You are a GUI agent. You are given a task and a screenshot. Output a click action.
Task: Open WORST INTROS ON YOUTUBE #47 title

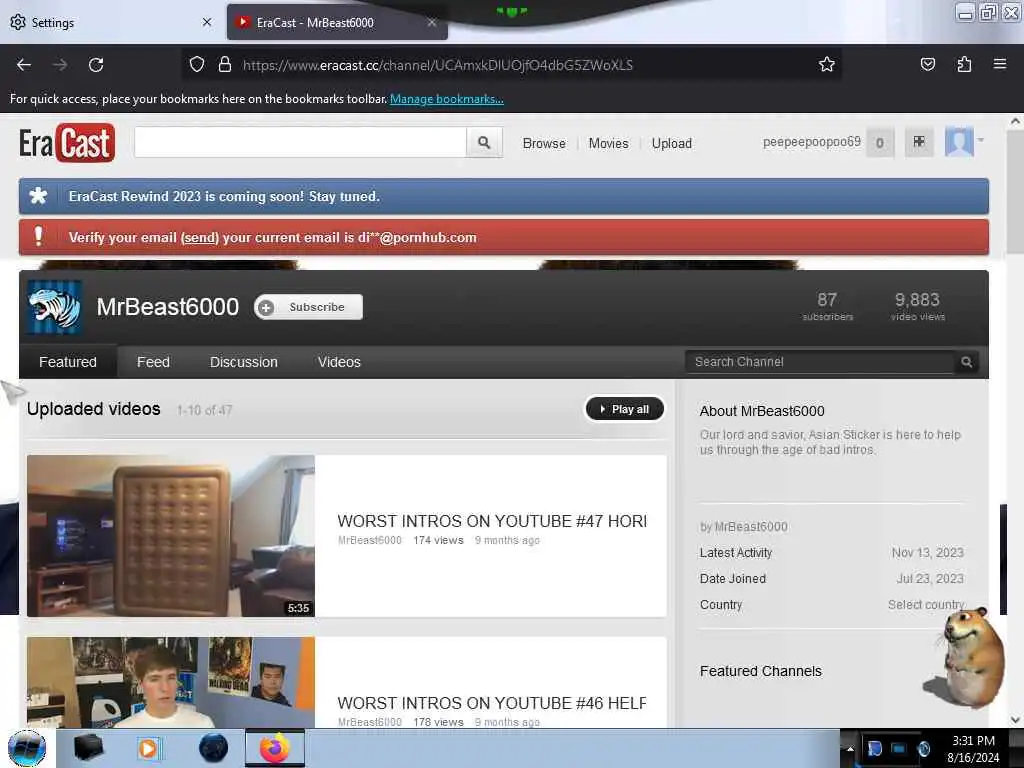point(492,521)
